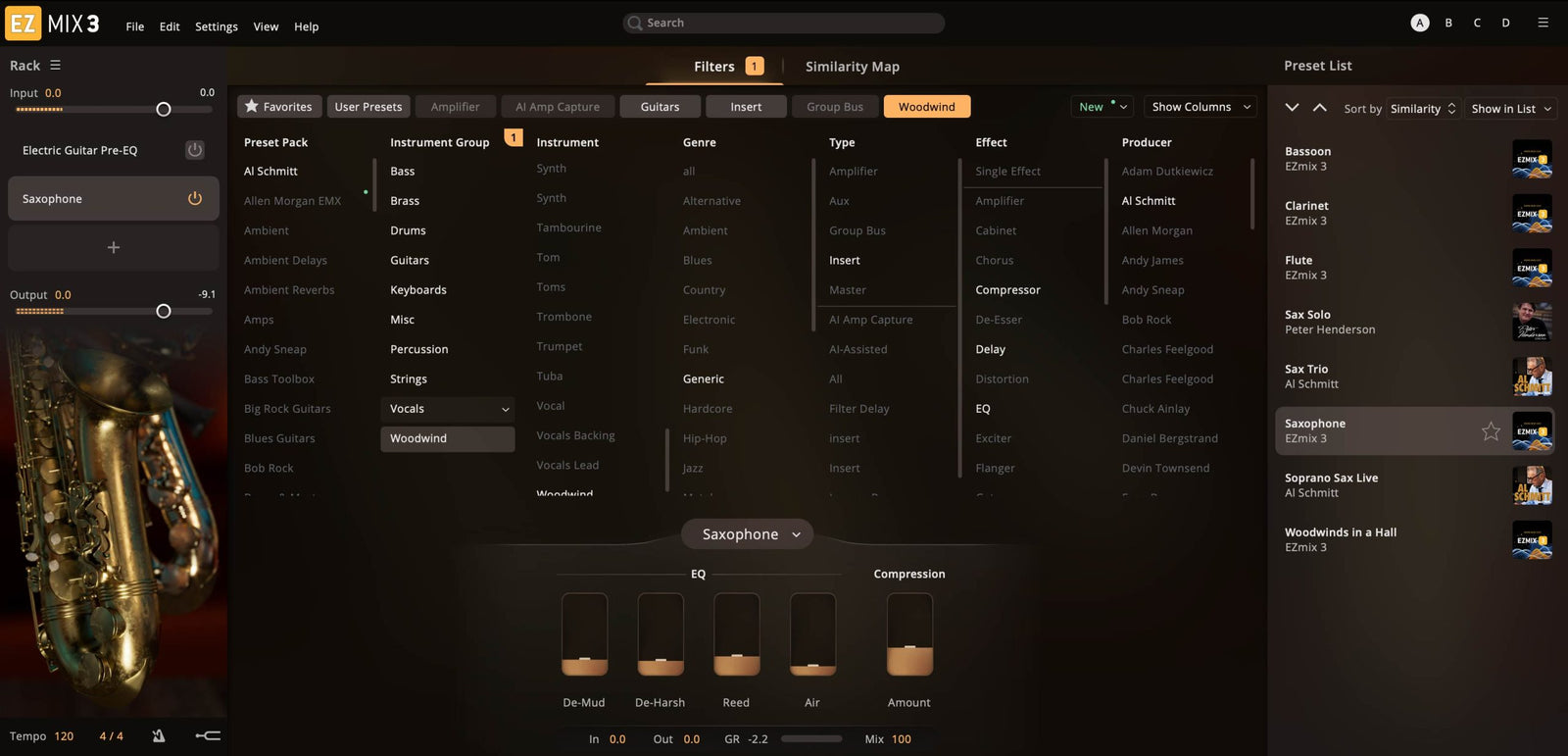This screenshot has height=756, width=1568.
Task: Select Brass in Instrument Group column
Action: (x=405, y=201)
